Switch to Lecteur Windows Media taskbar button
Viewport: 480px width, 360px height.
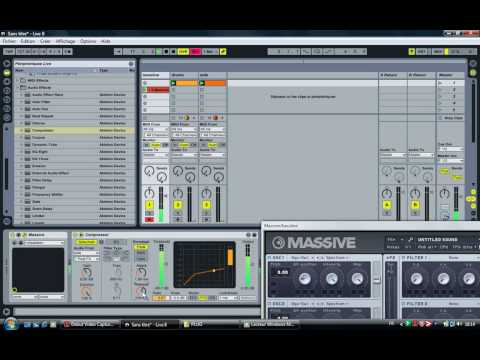[270, 324]
